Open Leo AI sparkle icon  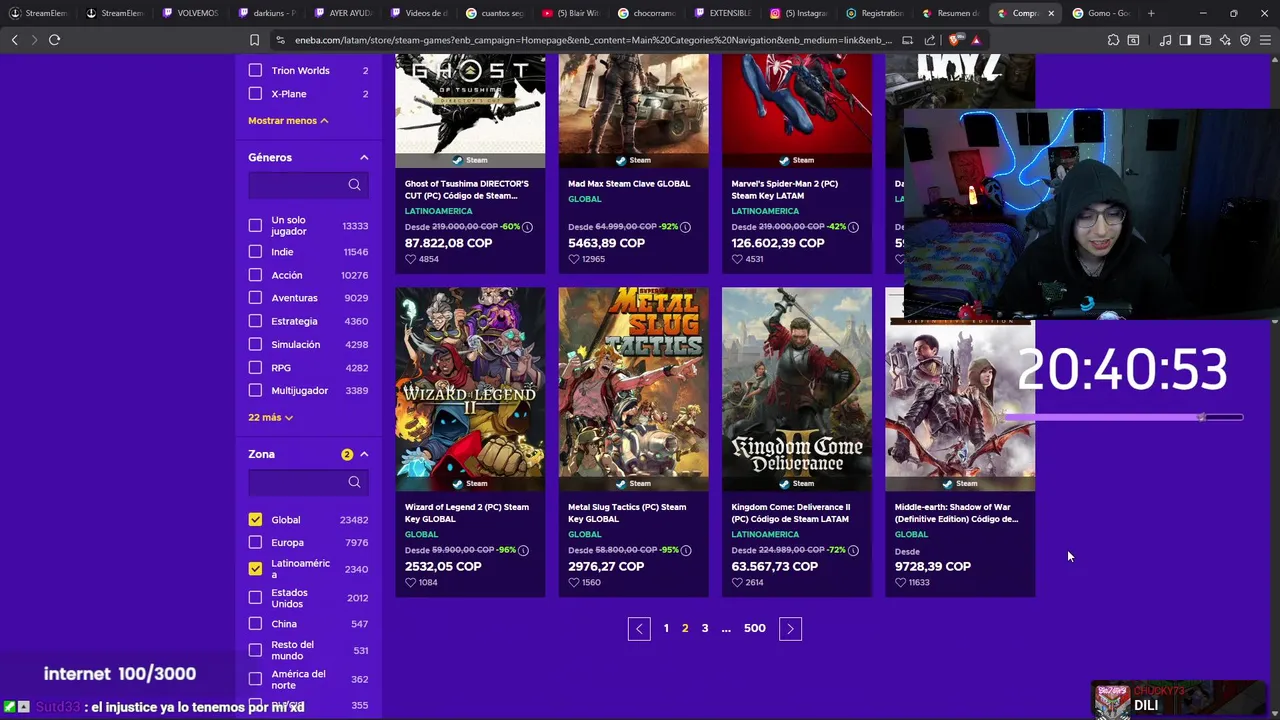pos(1225,40)
